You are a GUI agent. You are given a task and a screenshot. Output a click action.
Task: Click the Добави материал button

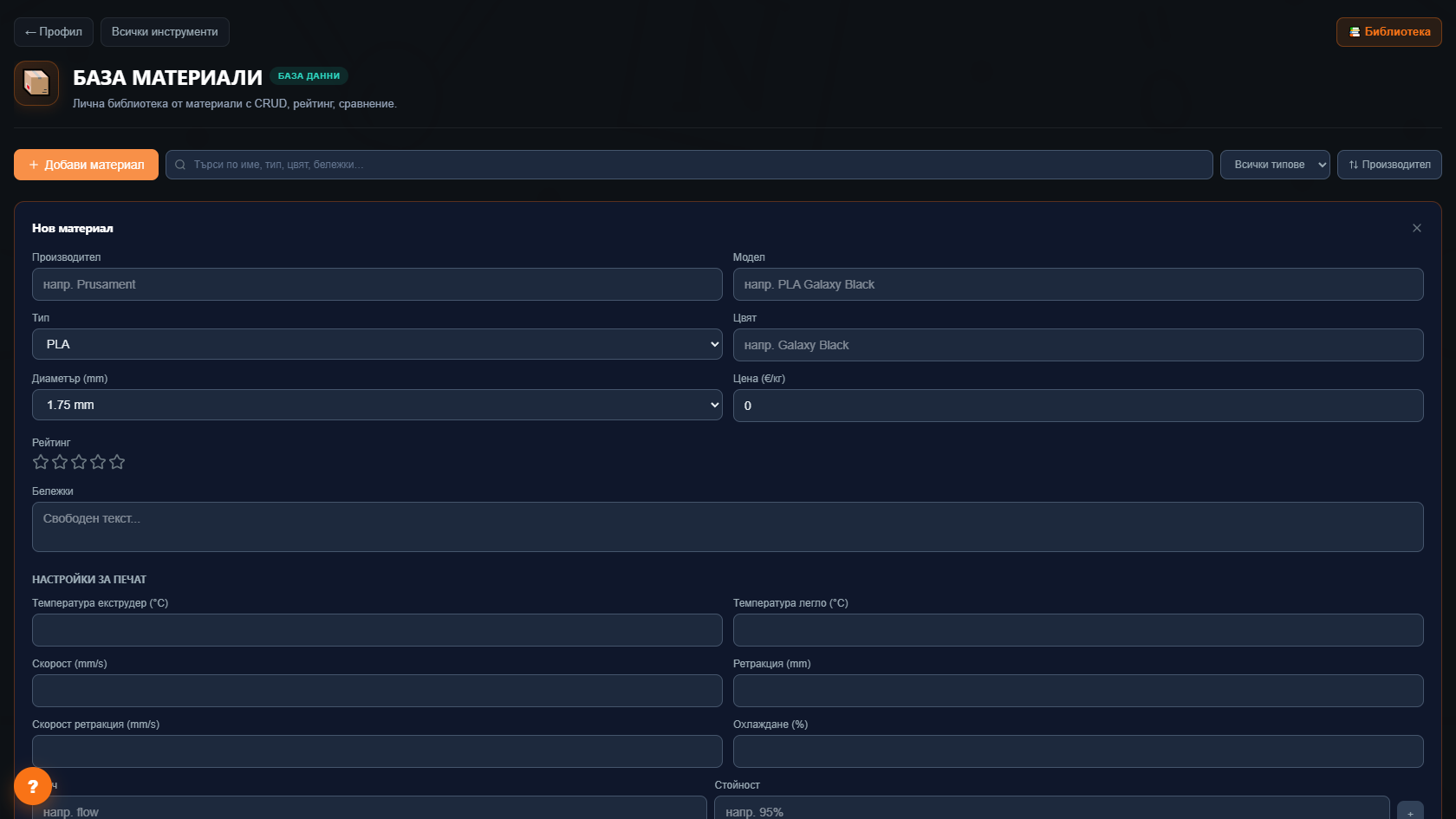(86, 165)
